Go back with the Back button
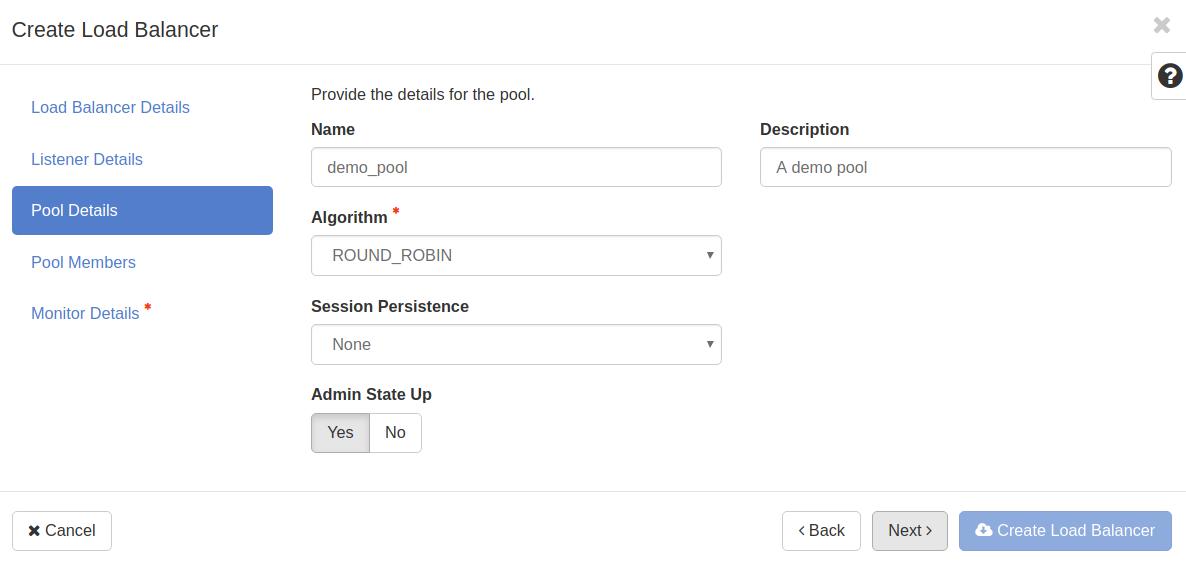The image size is (1186, 563). 821,531
